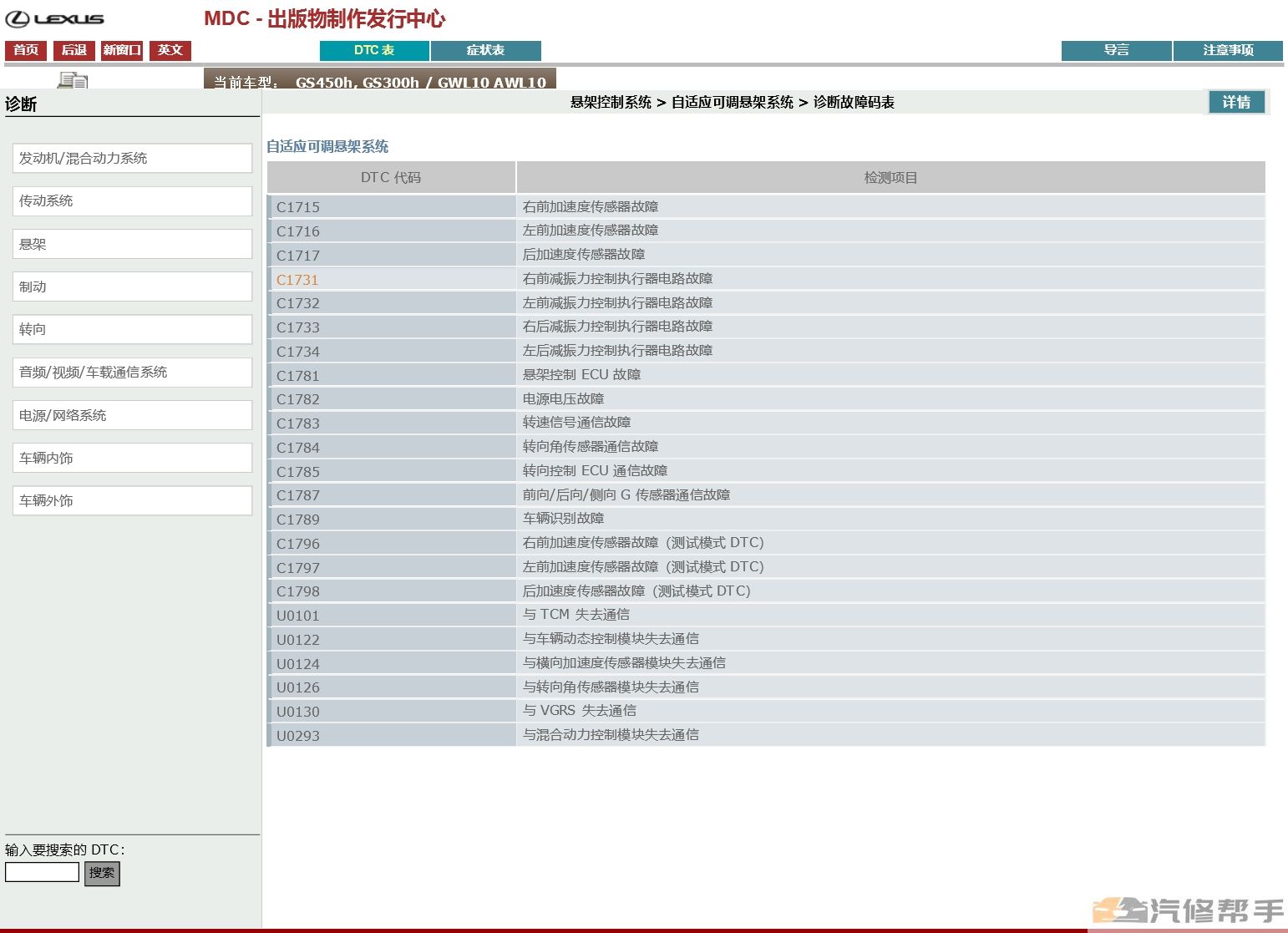Select 车辆内饰 category

[132, 458]
